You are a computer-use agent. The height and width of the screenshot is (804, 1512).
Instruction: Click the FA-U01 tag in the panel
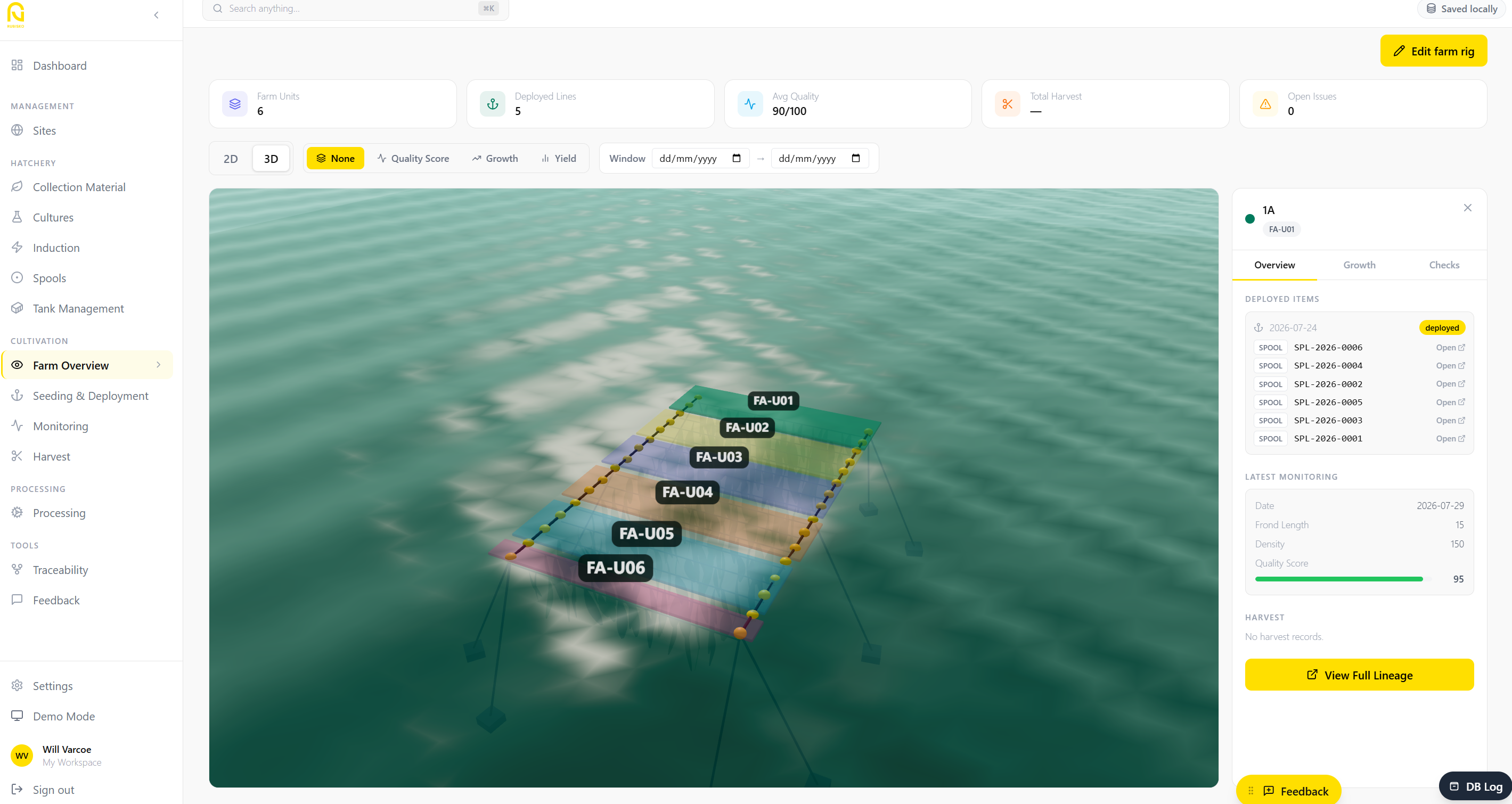point(1281,229)
